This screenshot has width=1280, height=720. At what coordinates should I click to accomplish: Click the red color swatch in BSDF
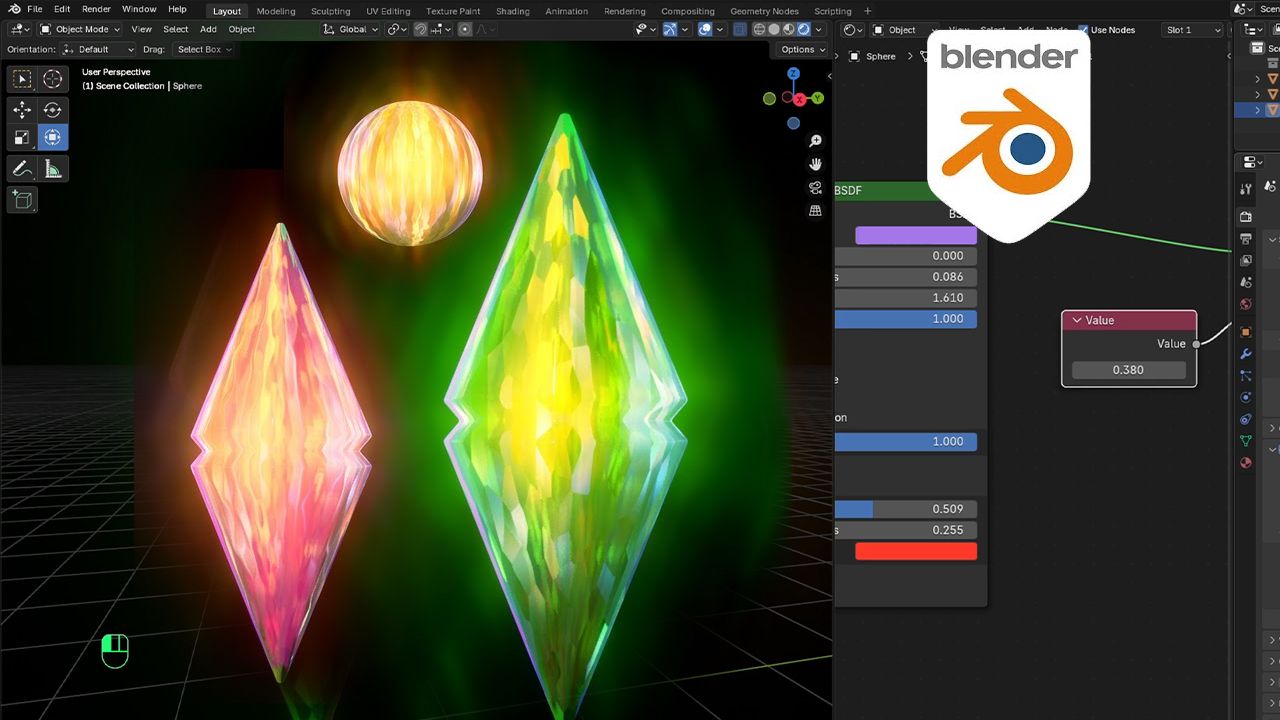click(916, 551)
